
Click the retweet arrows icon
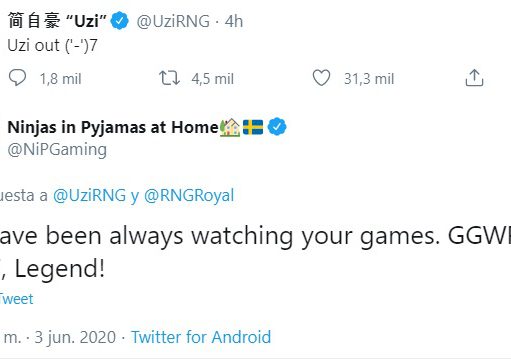tap(169, 78)
